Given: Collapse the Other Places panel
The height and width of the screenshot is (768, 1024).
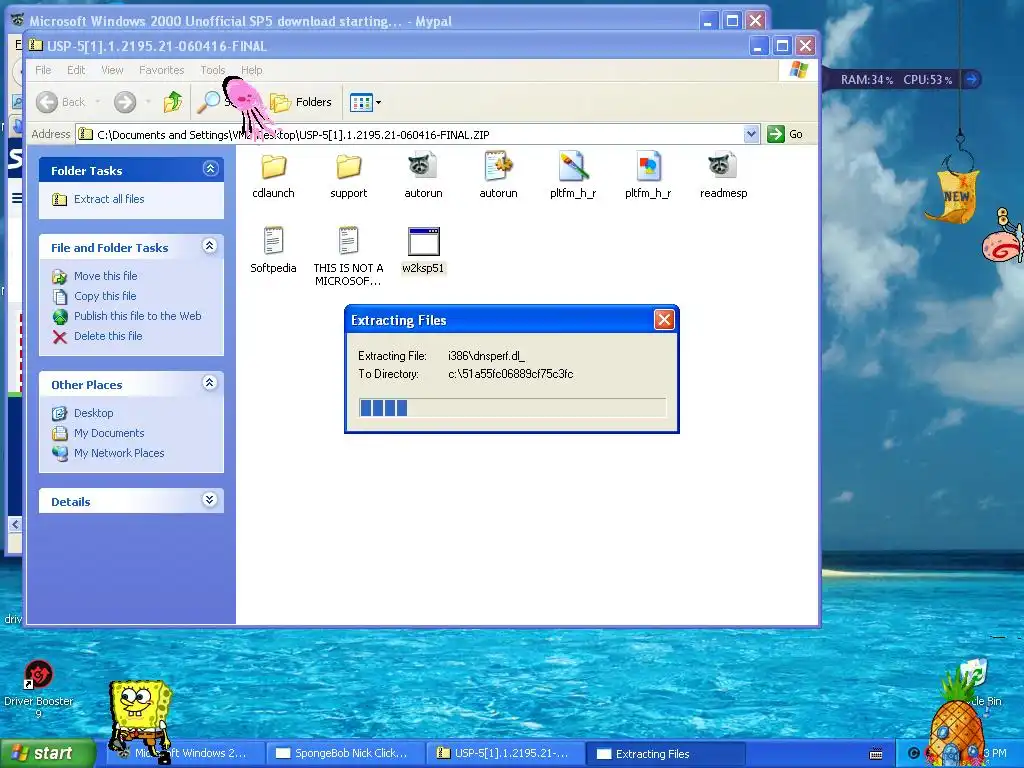Looking at the screenshot, I should coord(210,383).
